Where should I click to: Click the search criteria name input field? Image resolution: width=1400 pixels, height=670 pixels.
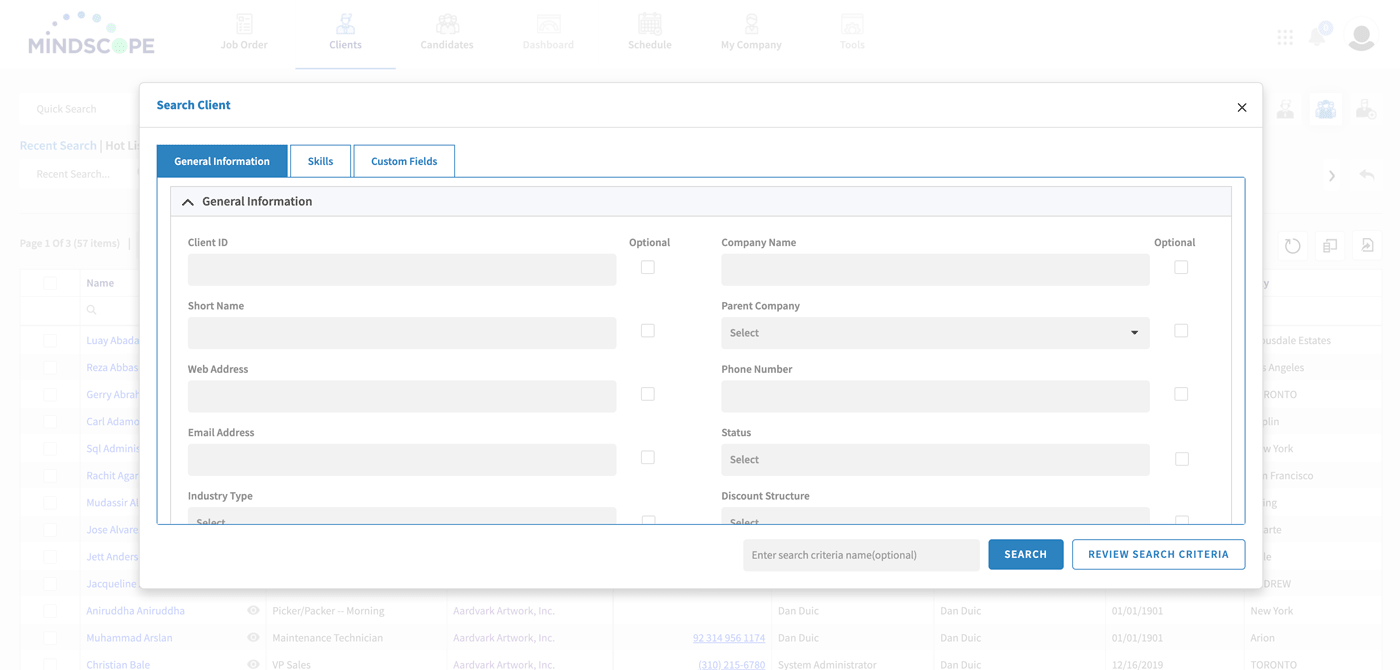pyautogui.click(x=860, y=554)
